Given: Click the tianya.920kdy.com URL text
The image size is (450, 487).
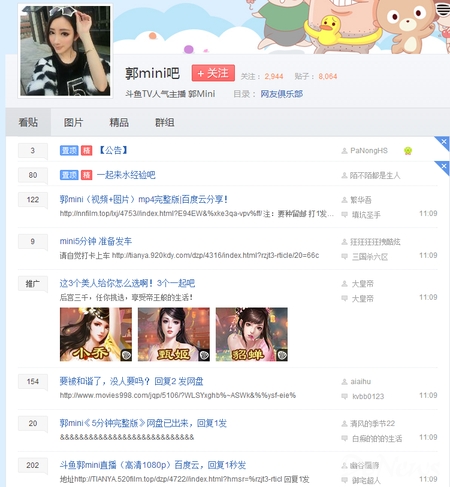Looking at the screenshot, I should (x=215, y=255).
